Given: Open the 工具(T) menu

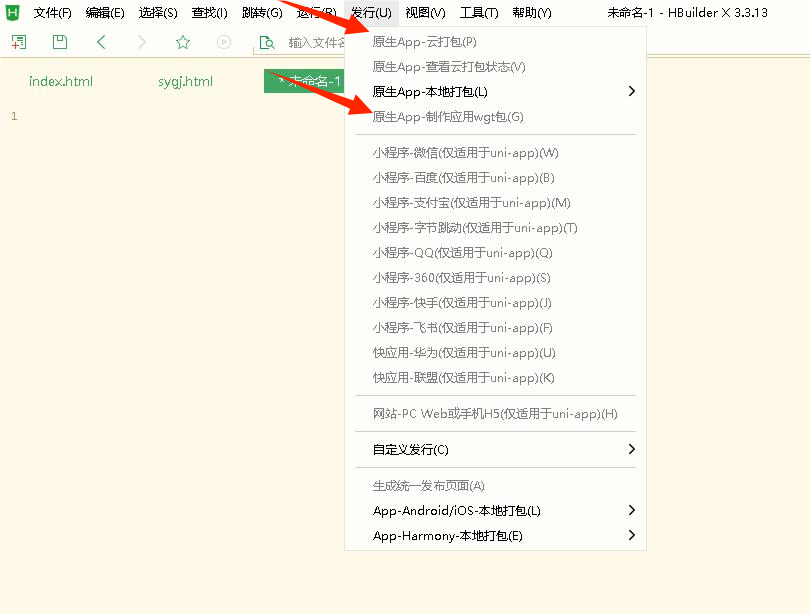Looking at the screenshot, I should tap(479, 13).
